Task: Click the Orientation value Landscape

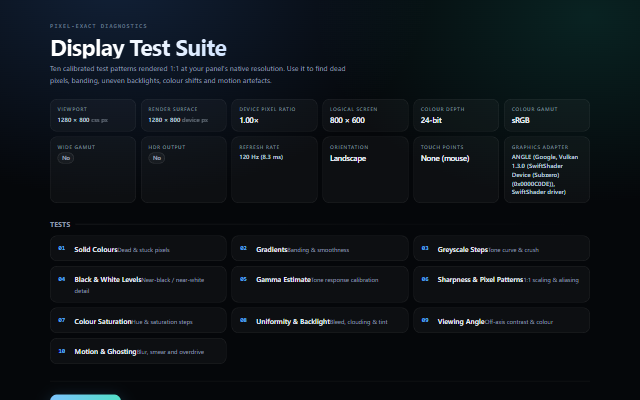Action: click(348, 158)
